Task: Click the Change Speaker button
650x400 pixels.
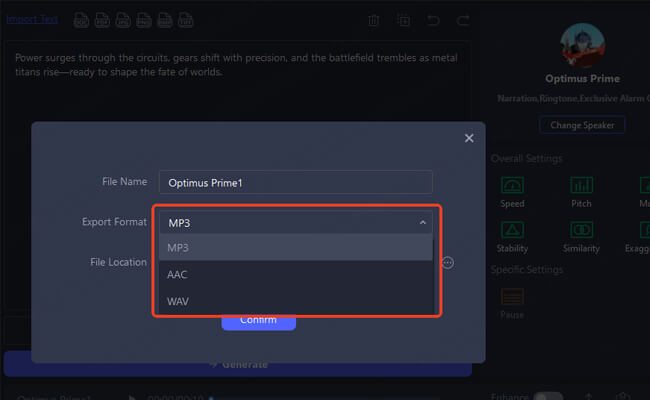Action: click(582, 125)
